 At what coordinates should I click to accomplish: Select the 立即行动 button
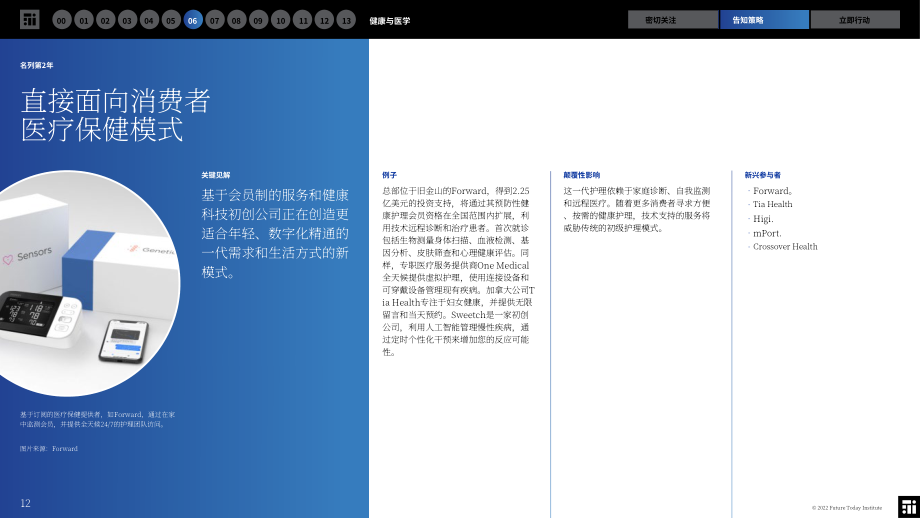tap(855, 19)
